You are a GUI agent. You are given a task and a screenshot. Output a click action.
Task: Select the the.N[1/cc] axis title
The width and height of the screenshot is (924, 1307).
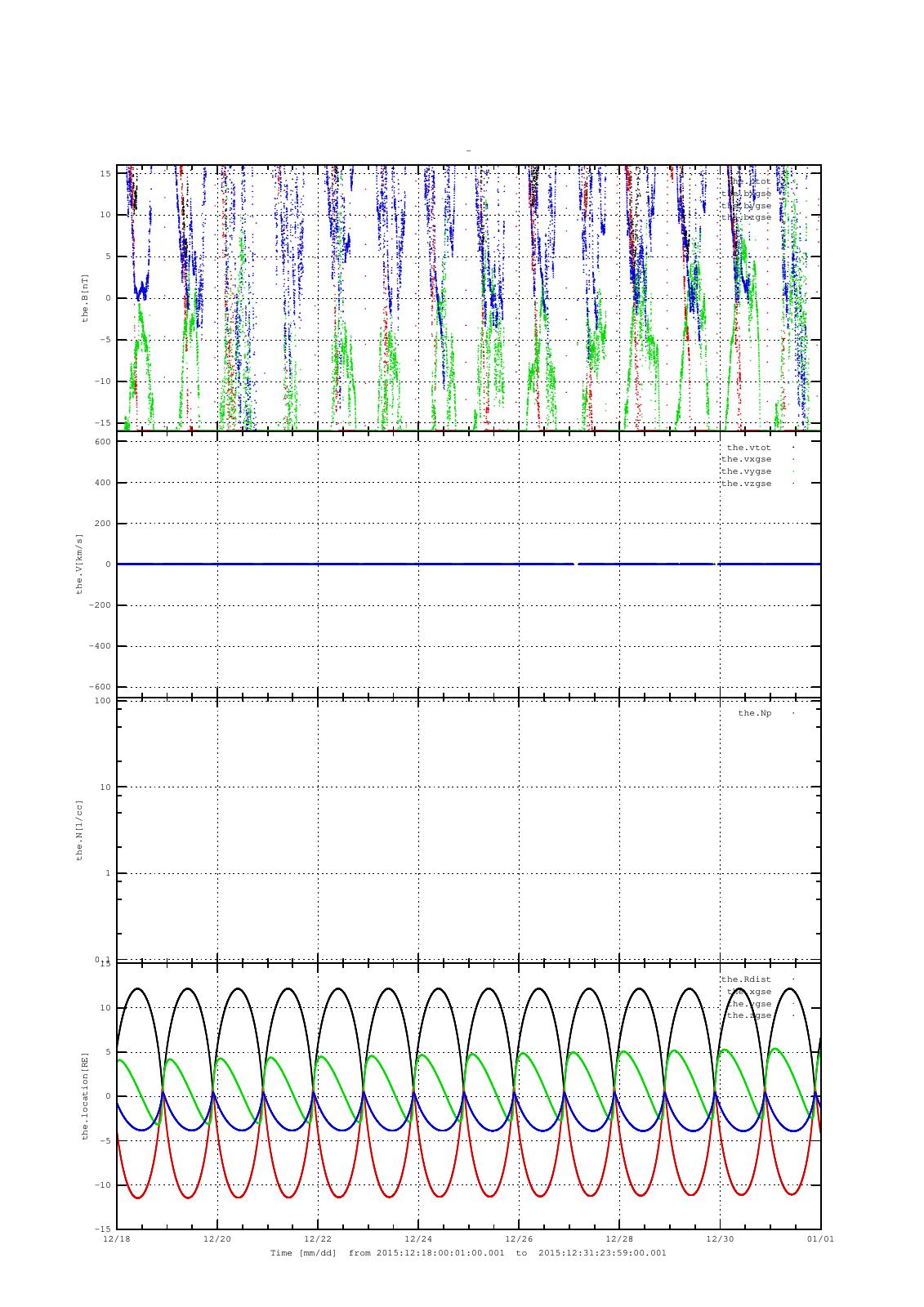80,829
